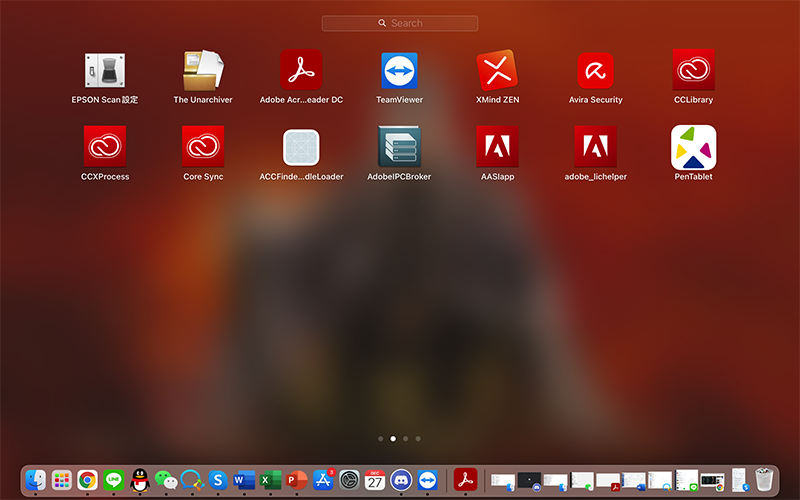Open Discord app icon in the Dock
This screenshot has height=500, width=800.
[x=401, y=480]
